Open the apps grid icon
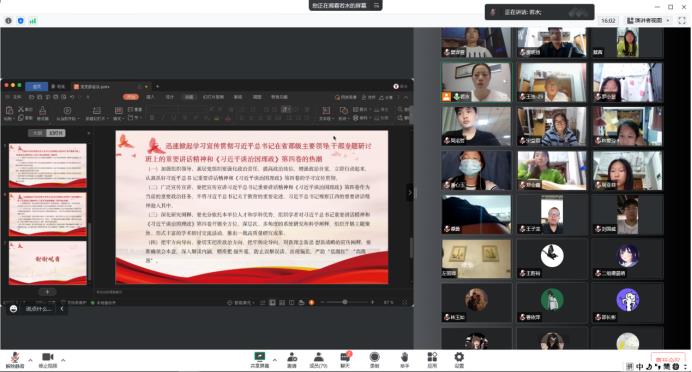Image resolution: width=692 pixels, height=372 pixels. pos(432,360)
